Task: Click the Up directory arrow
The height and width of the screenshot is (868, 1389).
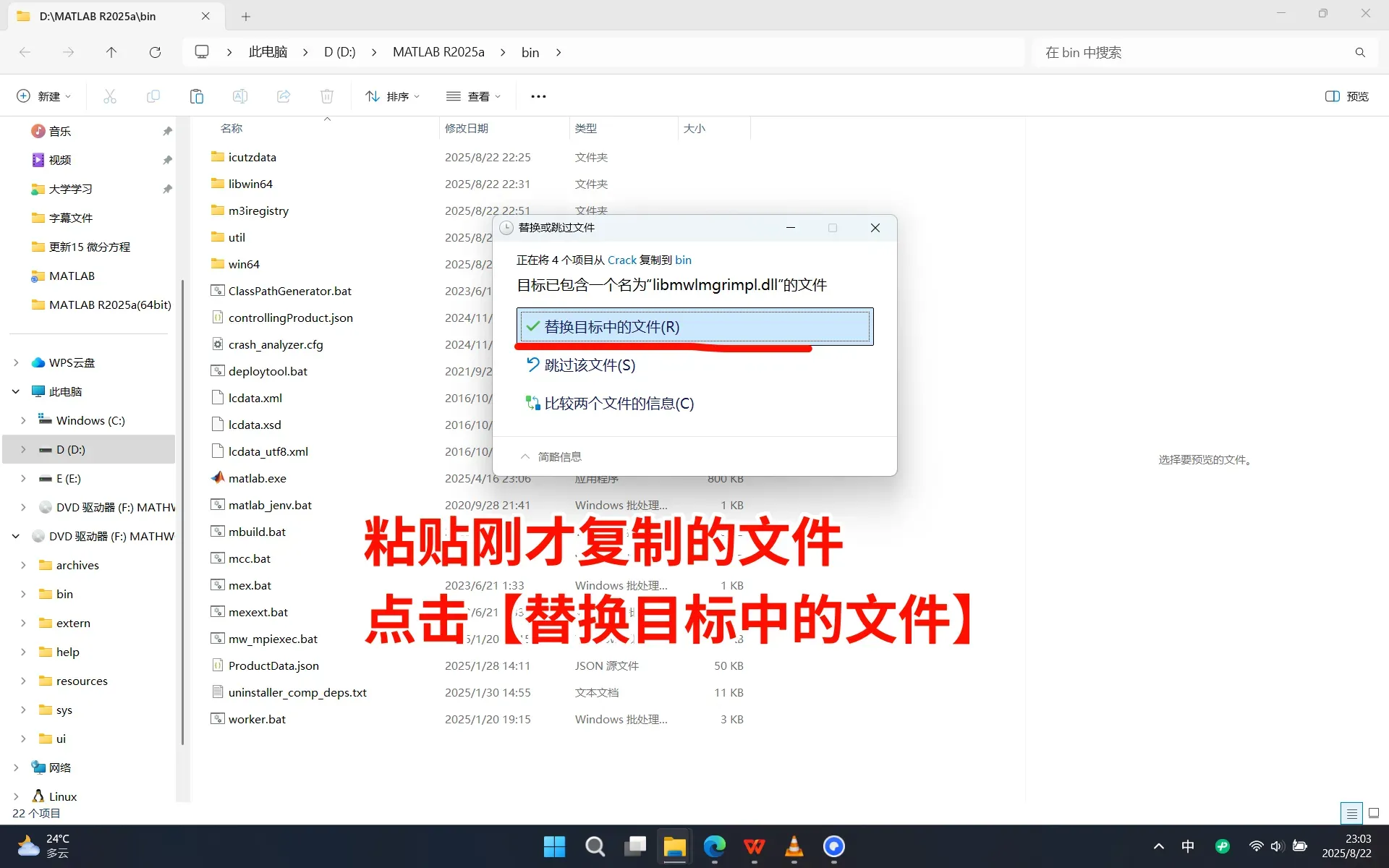Action: coord(111,52)
